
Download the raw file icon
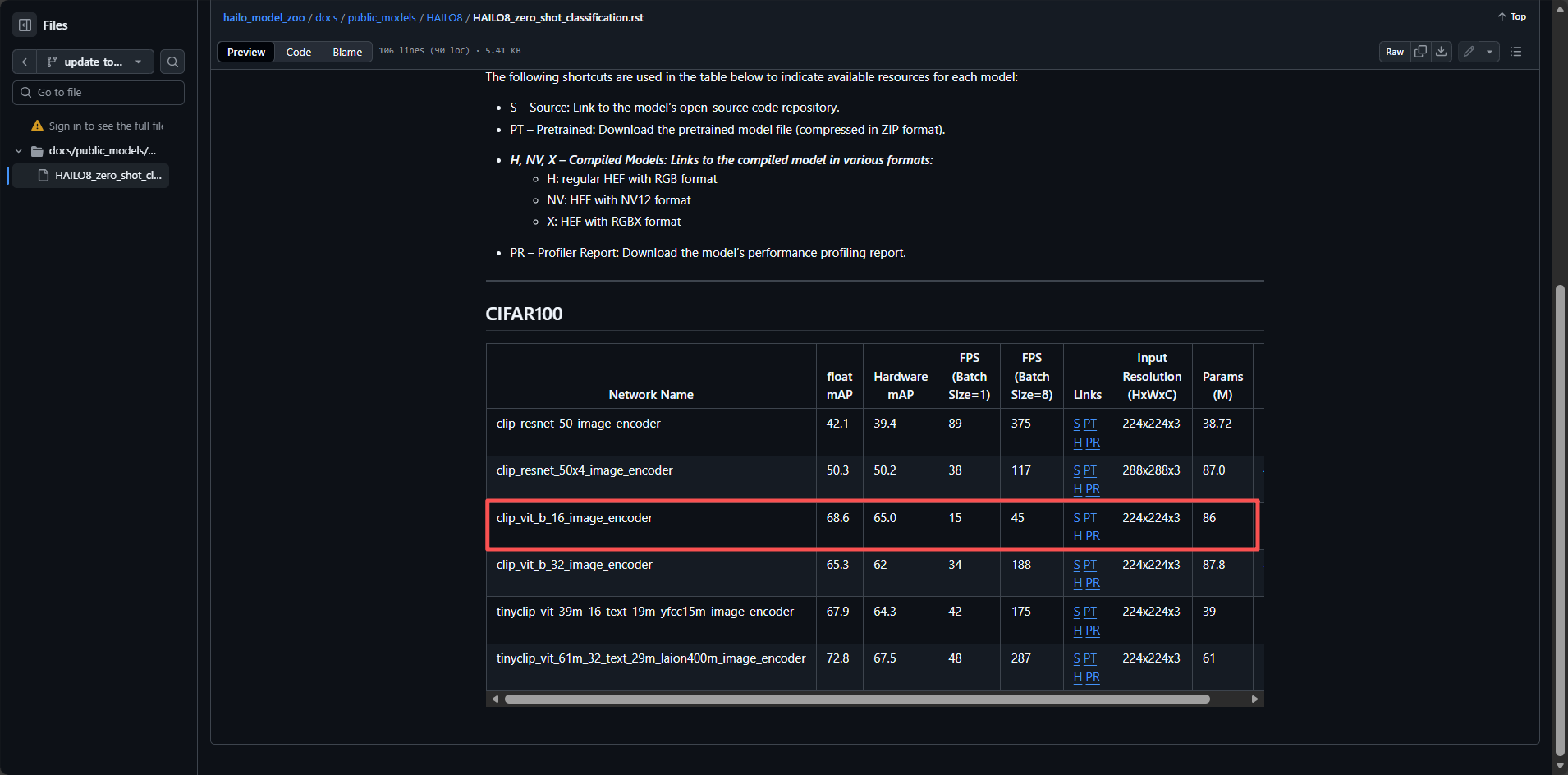(1441, 52)
